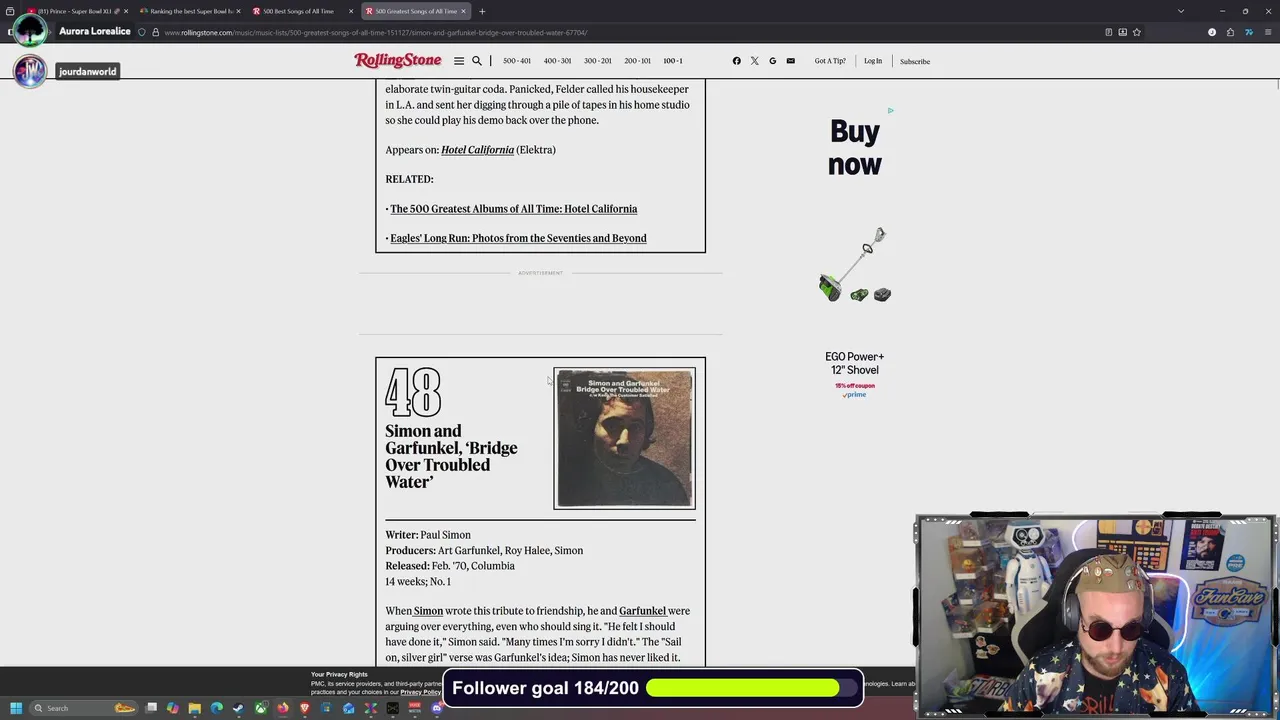Jump to songs 300 - 201
Viewport: 1280px width, 720px height.
point(598,61)
